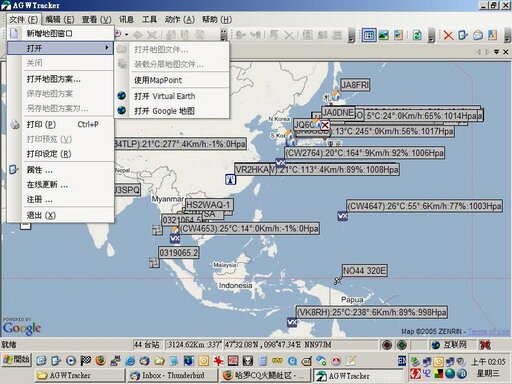
Task: Click the 0319065.2 station label
Action: coord(179,253)
